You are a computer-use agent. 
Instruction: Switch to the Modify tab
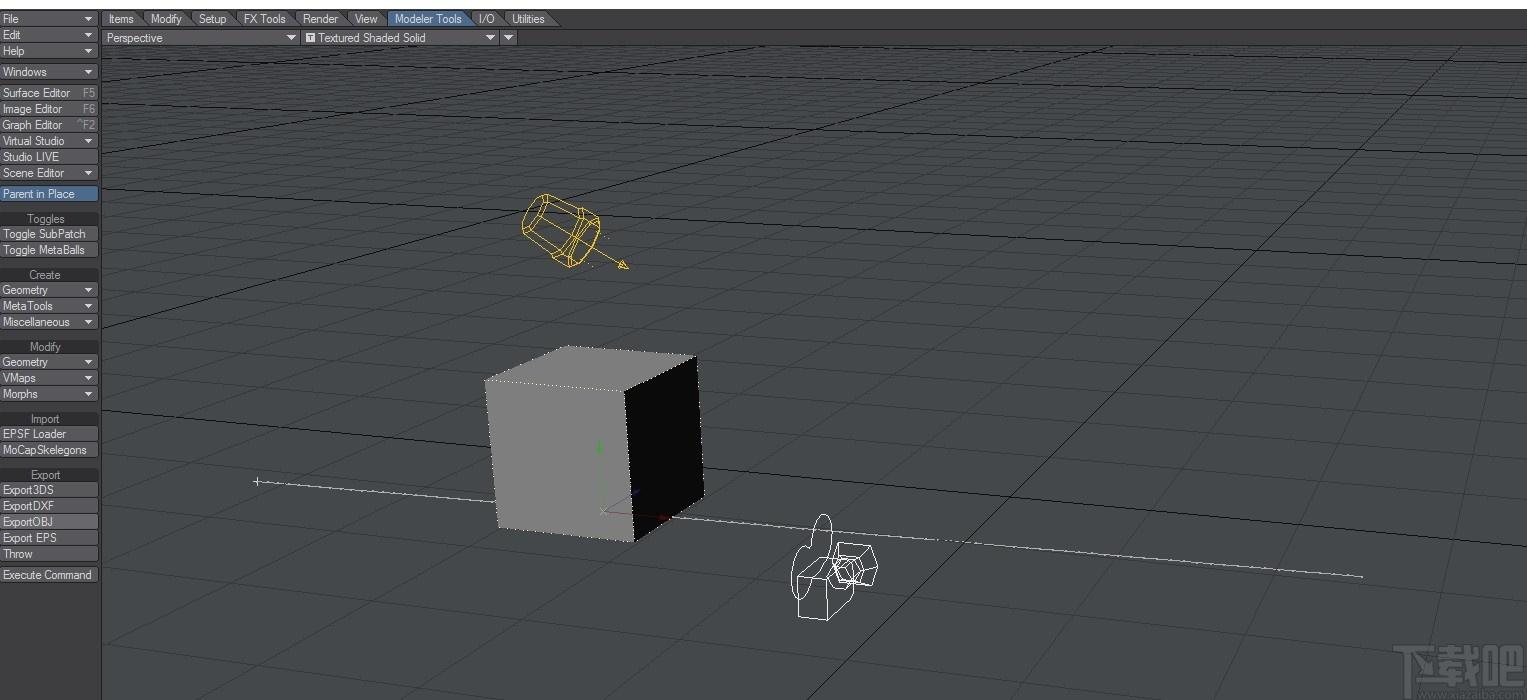coord(166,18)
